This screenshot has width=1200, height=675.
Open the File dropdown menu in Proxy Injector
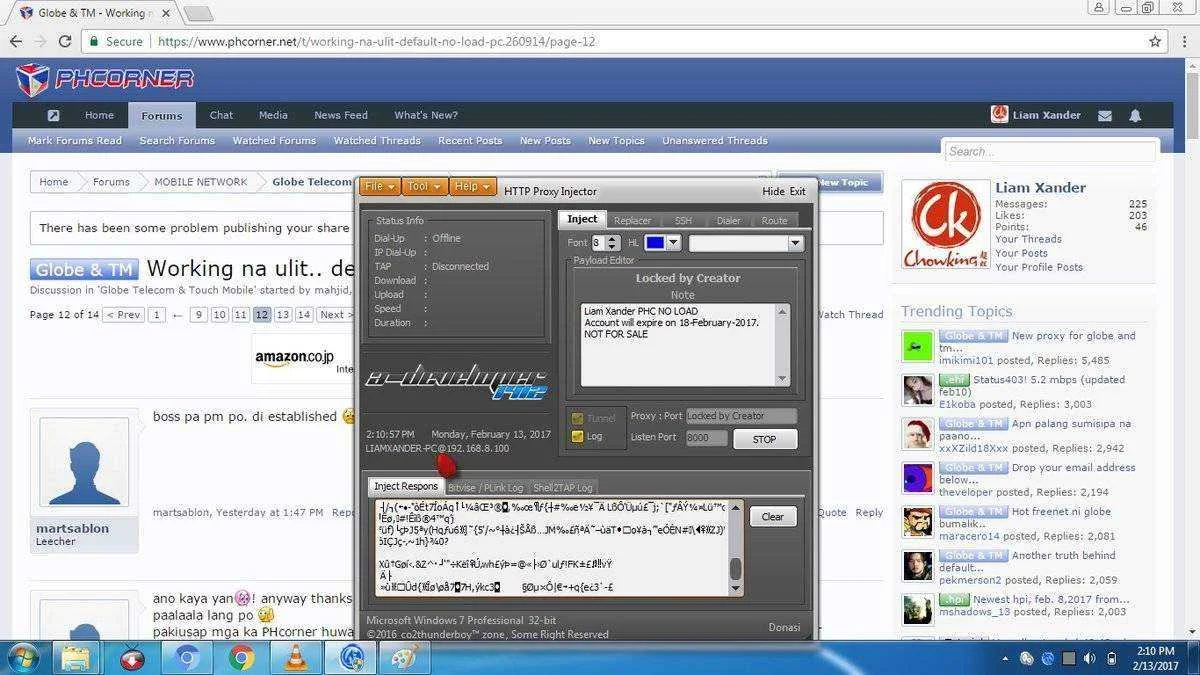coord(380,186)
